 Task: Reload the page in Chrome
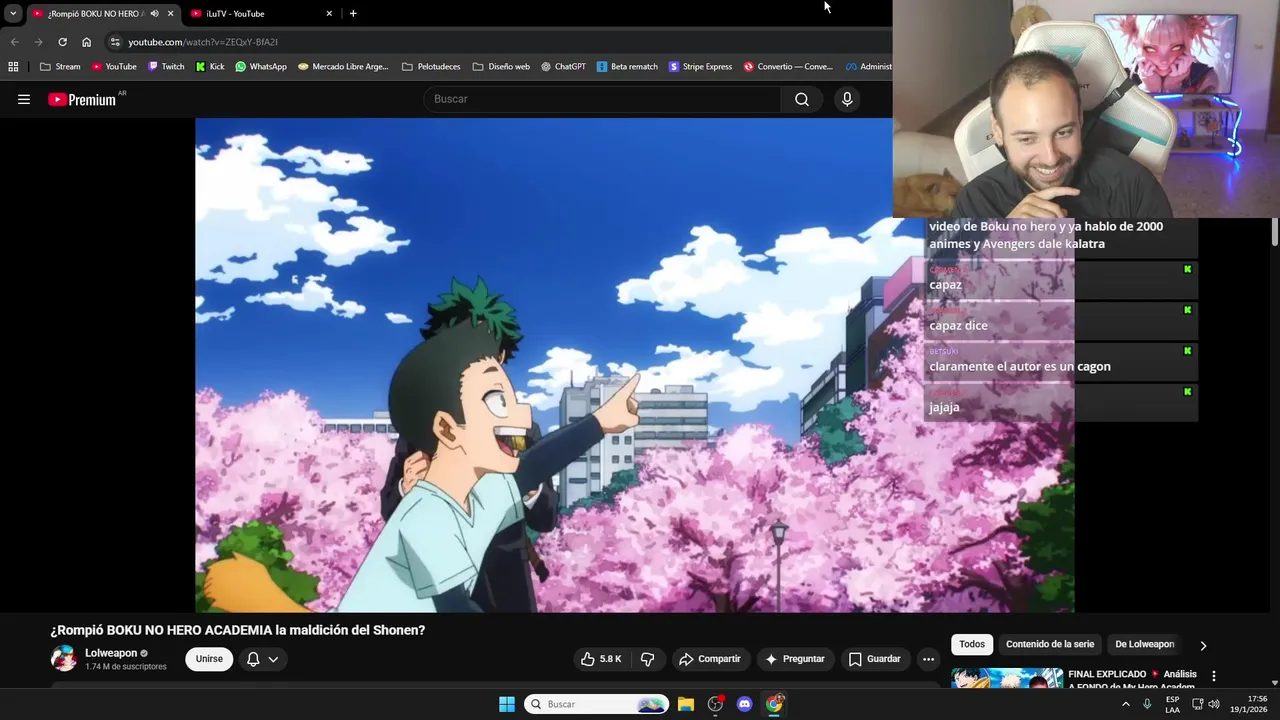pos(62,42)
